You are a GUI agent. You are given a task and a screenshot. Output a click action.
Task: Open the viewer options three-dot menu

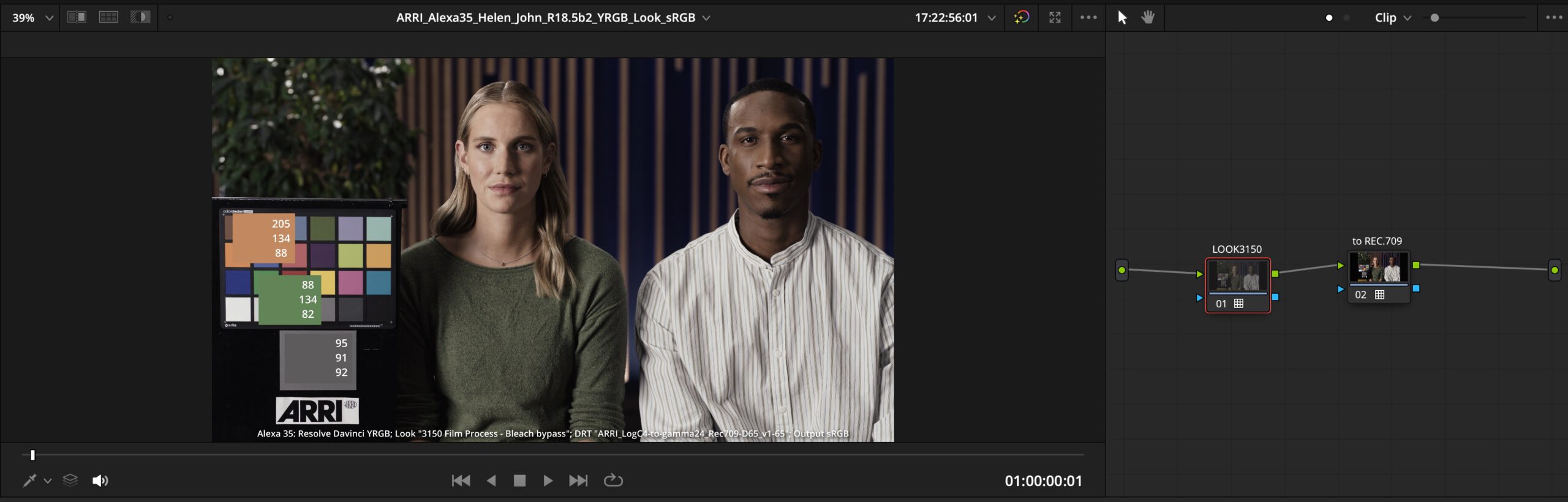point(1088,18)
